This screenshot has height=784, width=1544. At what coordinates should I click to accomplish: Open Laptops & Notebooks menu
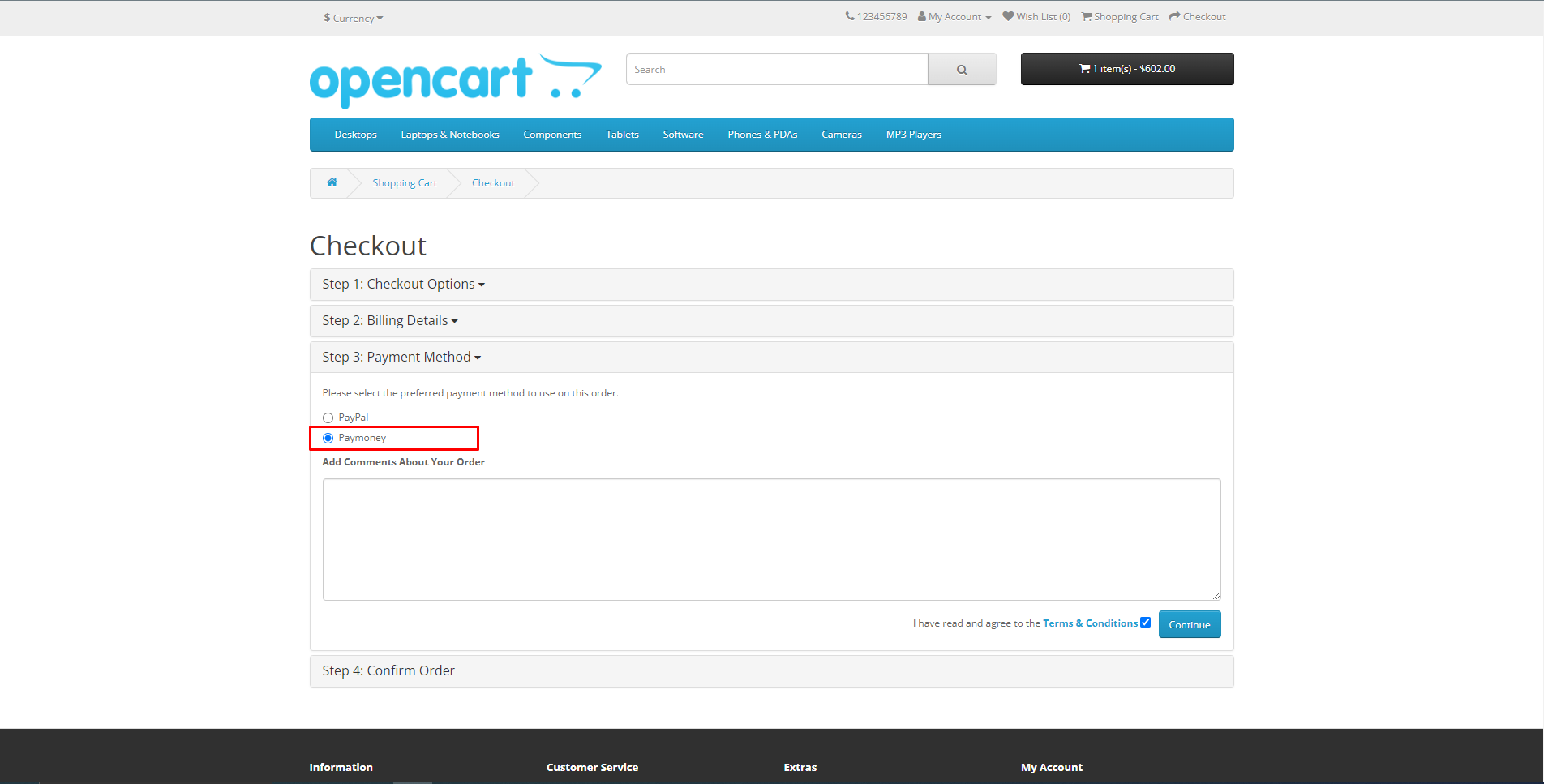click(449, 135)
